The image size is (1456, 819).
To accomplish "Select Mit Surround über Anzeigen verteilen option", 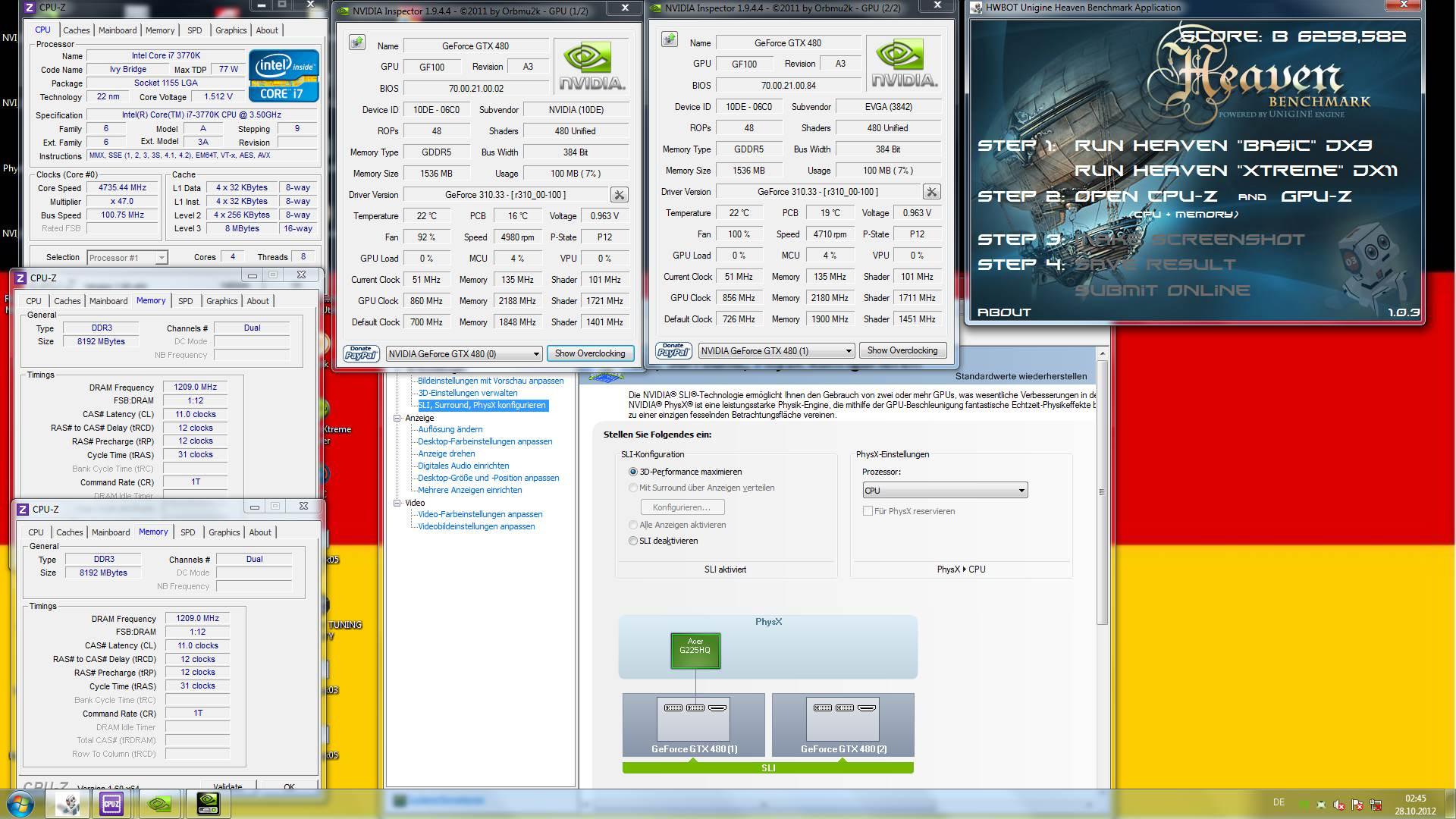I will (x=633, y=488).
